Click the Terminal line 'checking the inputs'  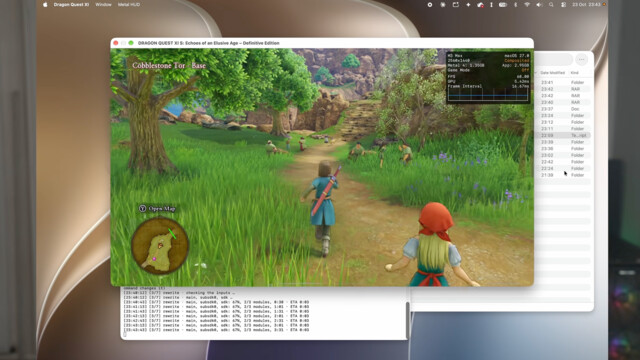pos(180,293)
